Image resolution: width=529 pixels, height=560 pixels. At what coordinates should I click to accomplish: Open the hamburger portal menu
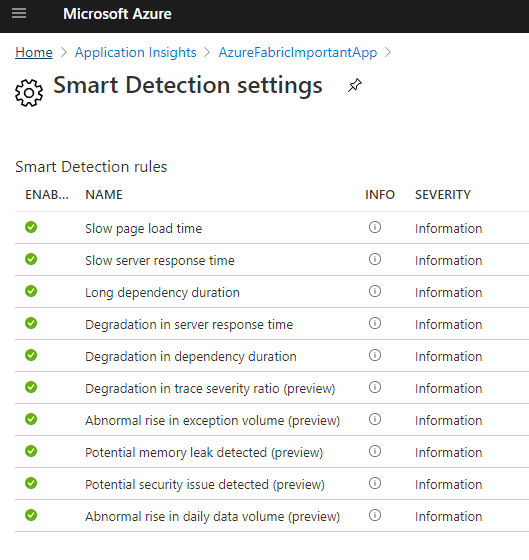19,14
